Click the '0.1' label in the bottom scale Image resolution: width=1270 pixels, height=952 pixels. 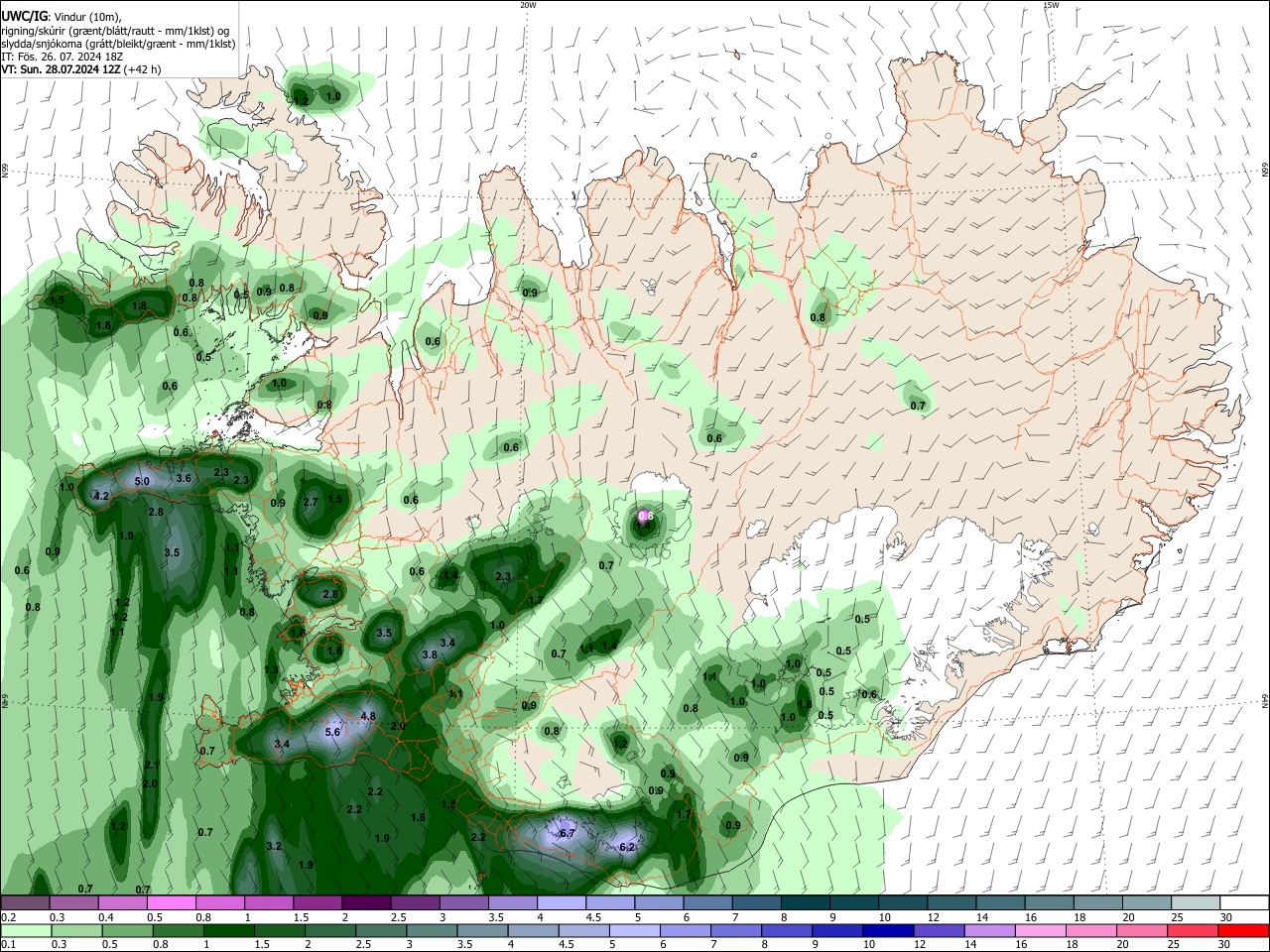[x=8, y=945]
